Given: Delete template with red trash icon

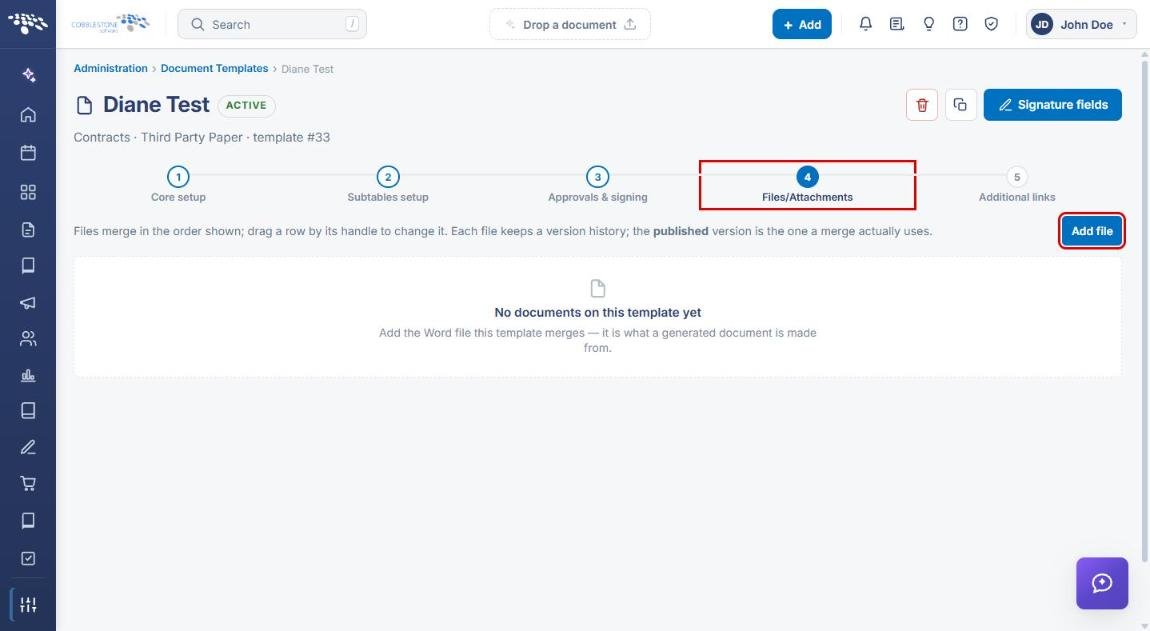Looking at the screenshot, I should click(x=922, y=105).
